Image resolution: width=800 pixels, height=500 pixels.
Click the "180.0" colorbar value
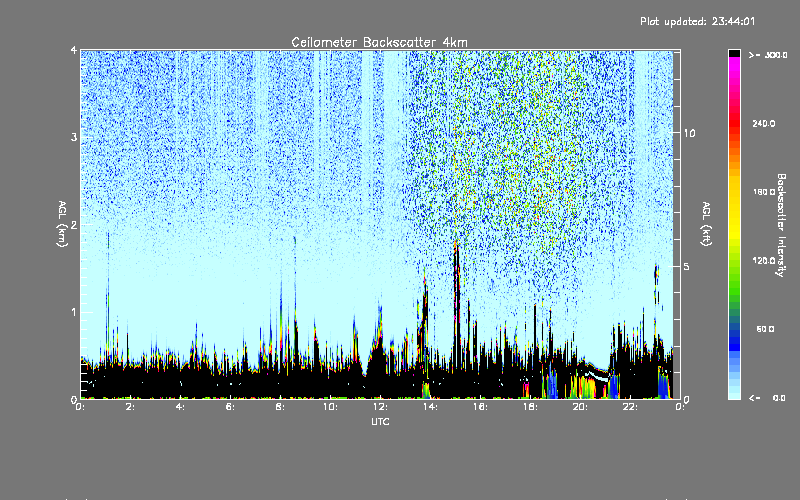point(764,192)
